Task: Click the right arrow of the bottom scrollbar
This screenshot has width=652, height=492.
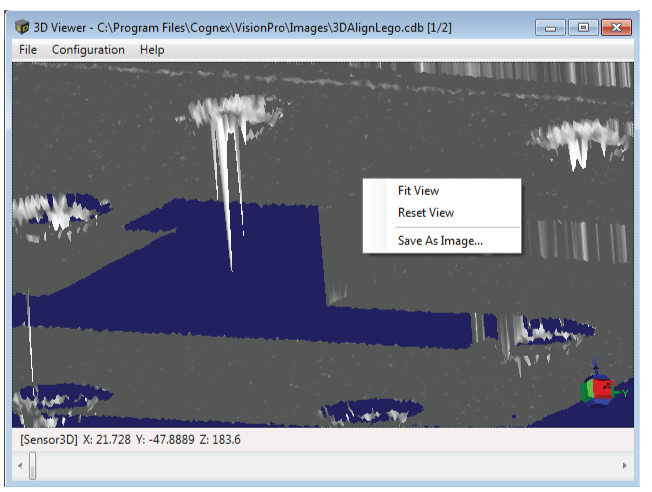Action: pyautogui.click(x=625, y=466)
